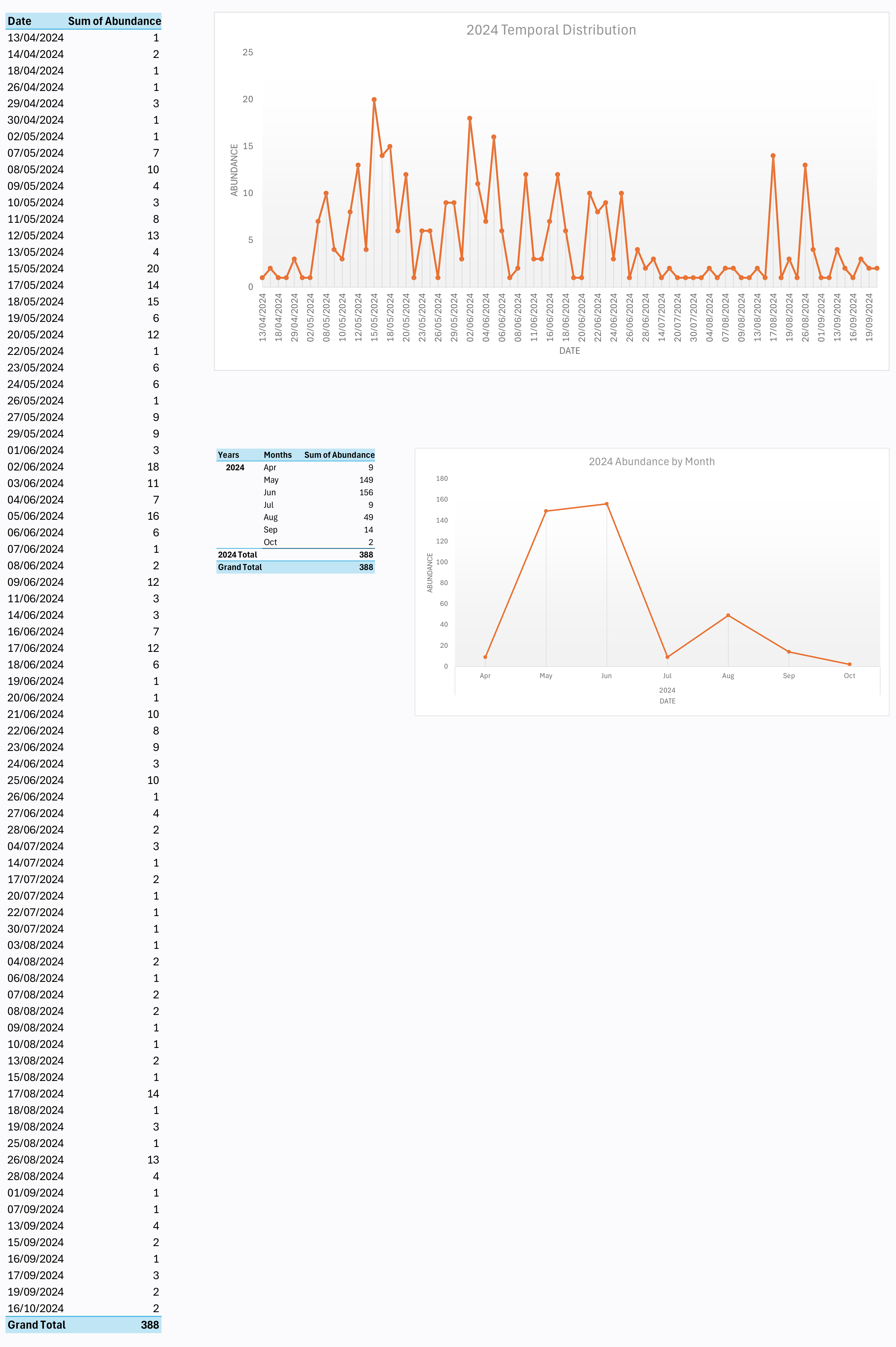The image size is (896, 1347).
Task: Click the 180 y-axis value in monthly chart
Action: pos(442,479)
